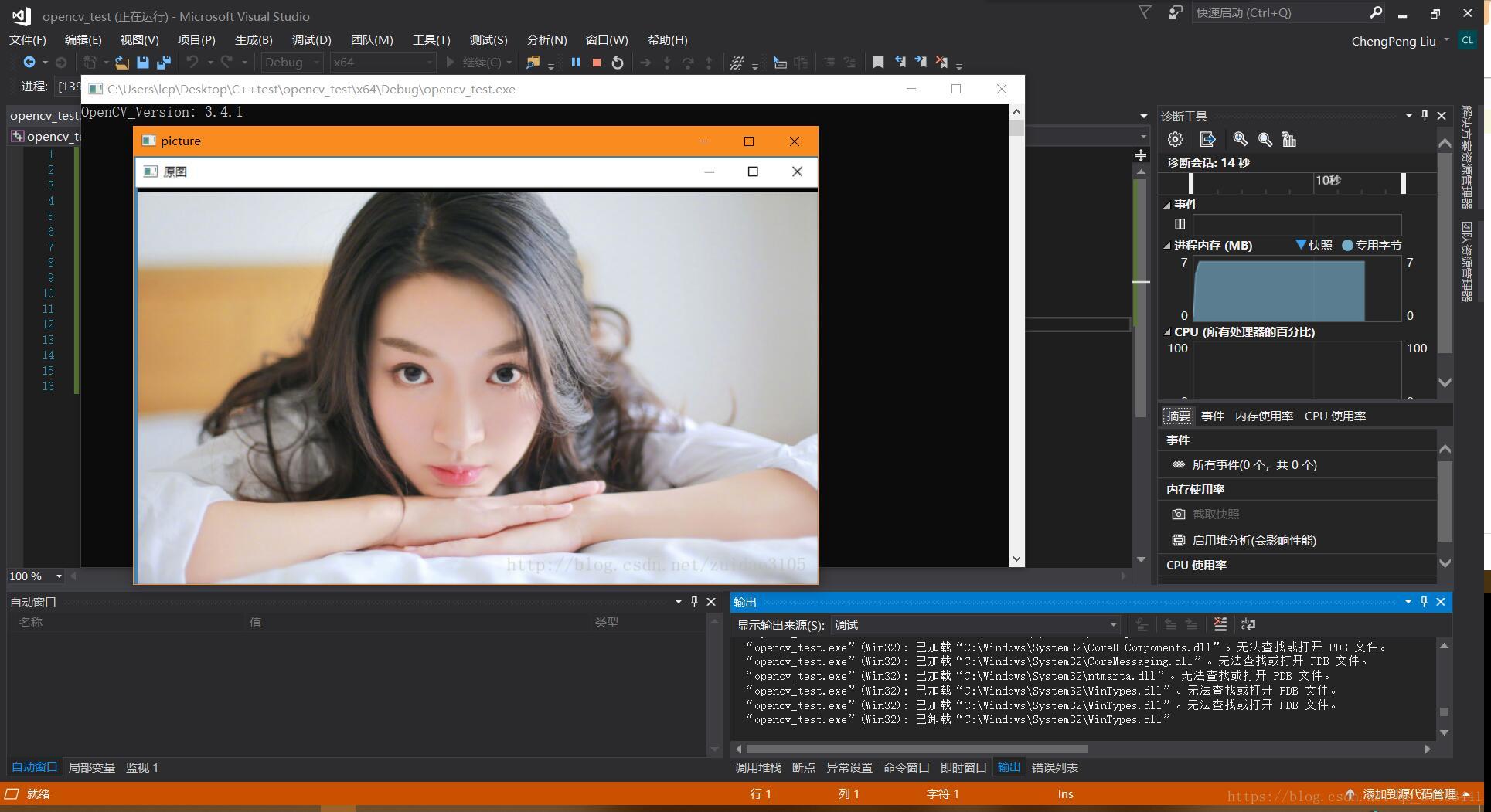Click Clear All icon in Output panel
1491x812 pixels.
[1220, 624]
